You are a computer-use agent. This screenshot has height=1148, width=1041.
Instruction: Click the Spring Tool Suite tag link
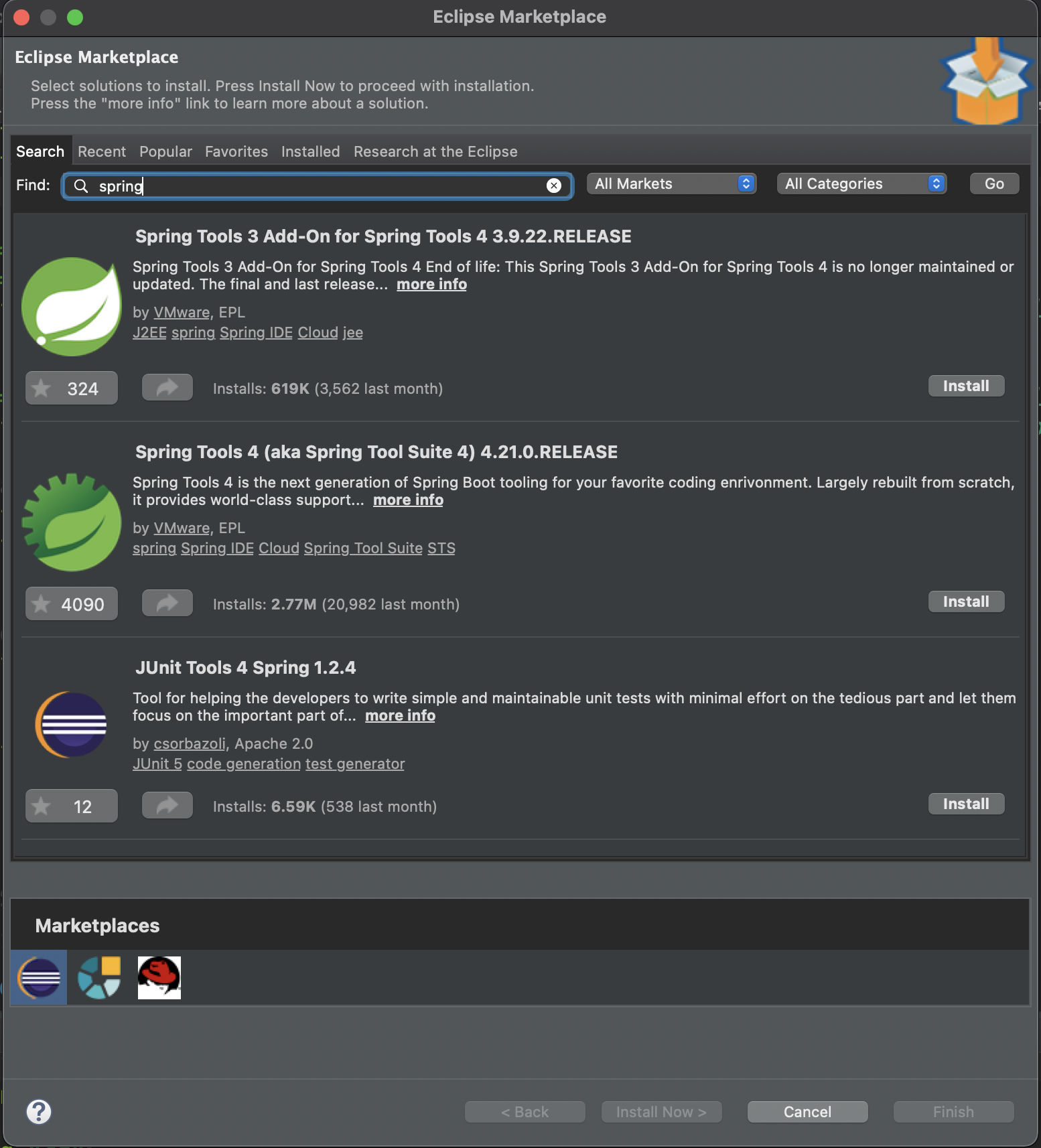coord(363,548)
